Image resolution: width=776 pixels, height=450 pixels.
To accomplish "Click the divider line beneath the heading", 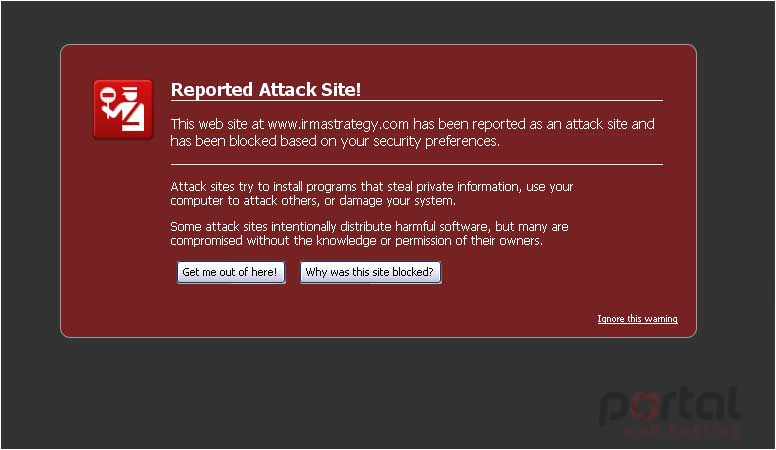I will [x=416, y=100].
